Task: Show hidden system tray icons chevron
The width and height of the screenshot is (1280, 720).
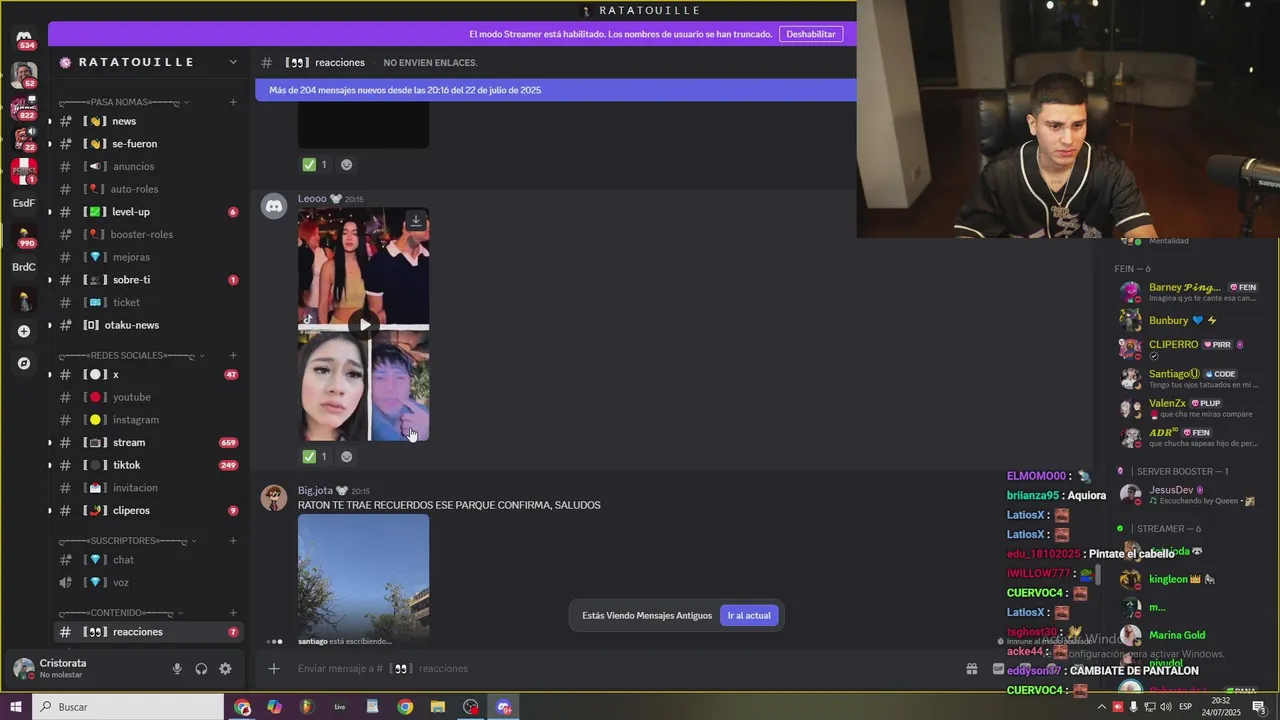Action: [x=1101, y=707]
